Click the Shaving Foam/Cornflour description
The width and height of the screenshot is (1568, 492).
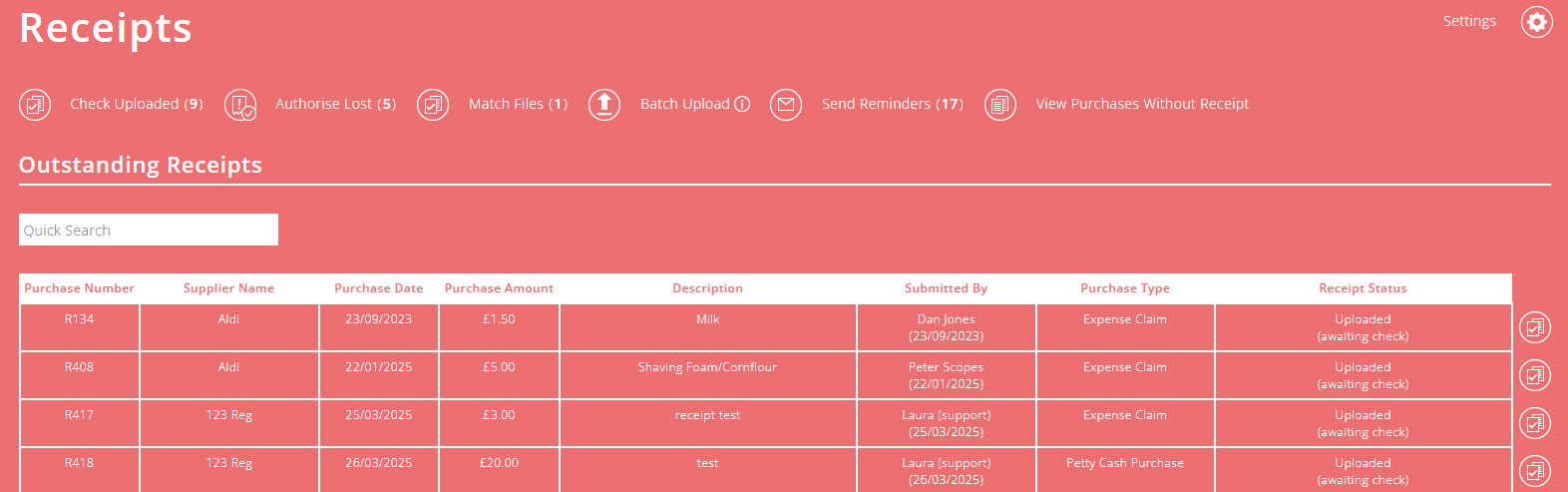(x=708, y=375)
